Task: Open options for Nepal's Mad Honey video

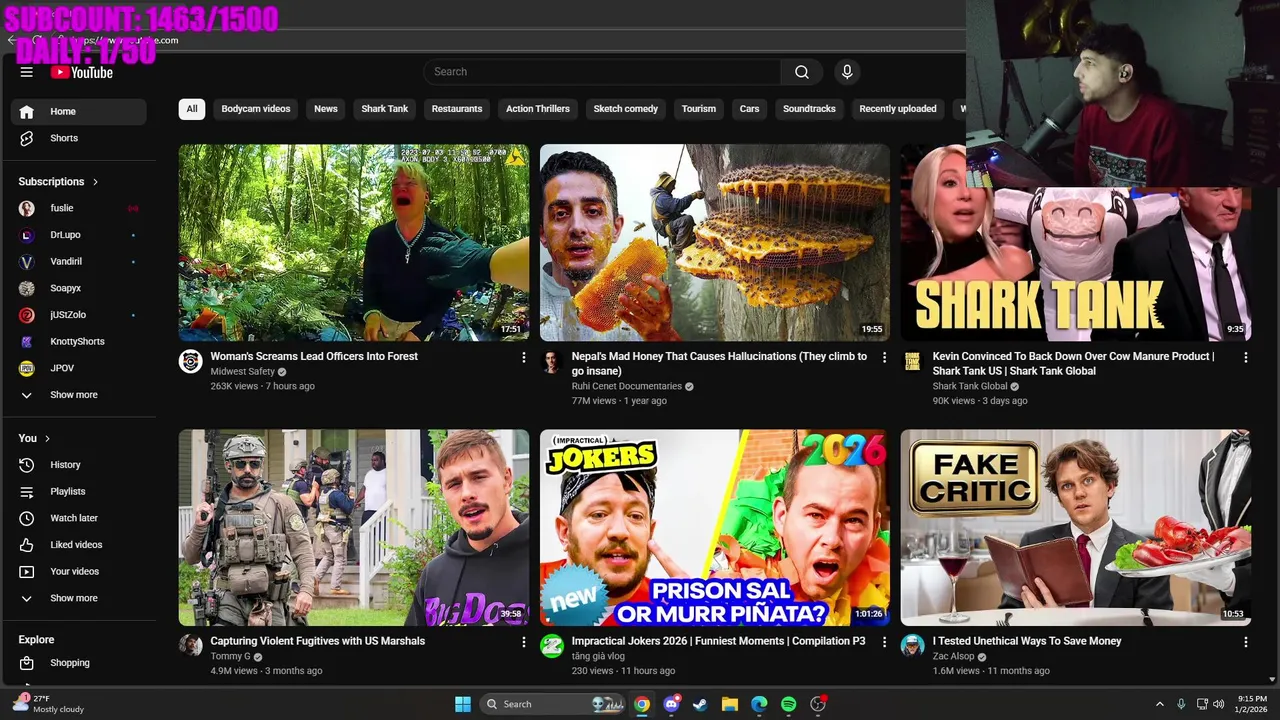Action: pos(884,357)
